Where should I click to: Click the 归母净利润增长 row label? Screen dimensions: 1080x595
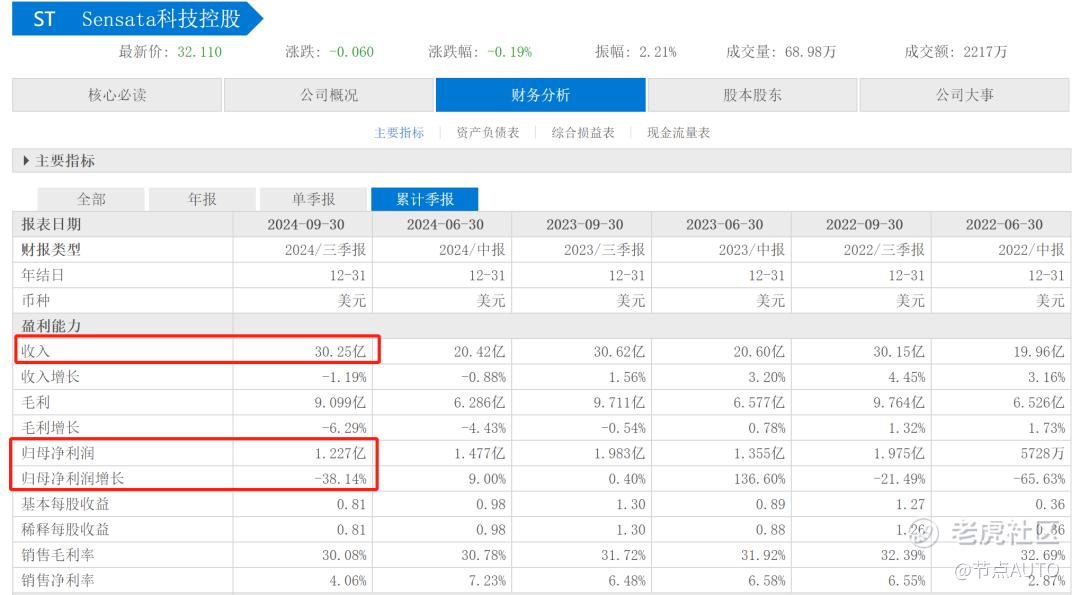pos(72,479)
